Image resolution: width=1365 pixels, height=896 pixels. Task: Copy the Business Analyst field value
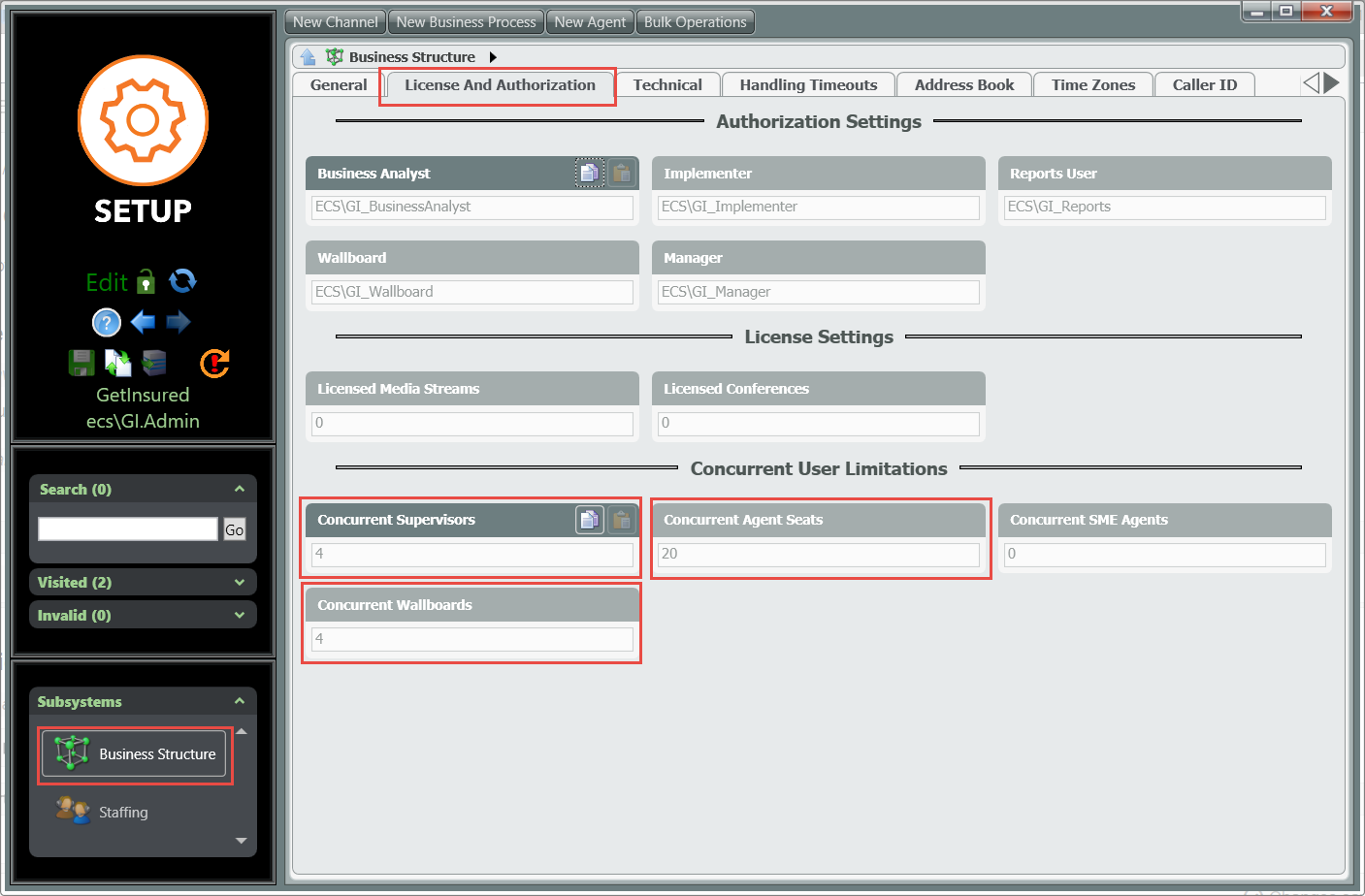pyautogui.click(x=589, y=174)
